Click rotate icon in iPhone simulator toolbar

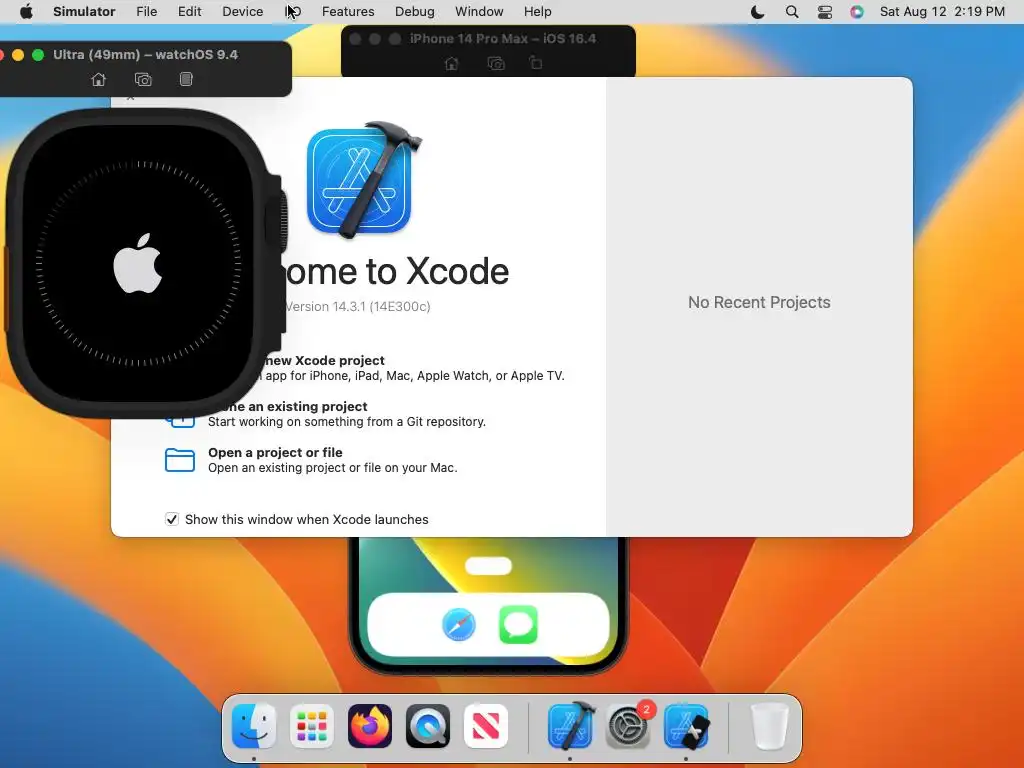(536, 63)
